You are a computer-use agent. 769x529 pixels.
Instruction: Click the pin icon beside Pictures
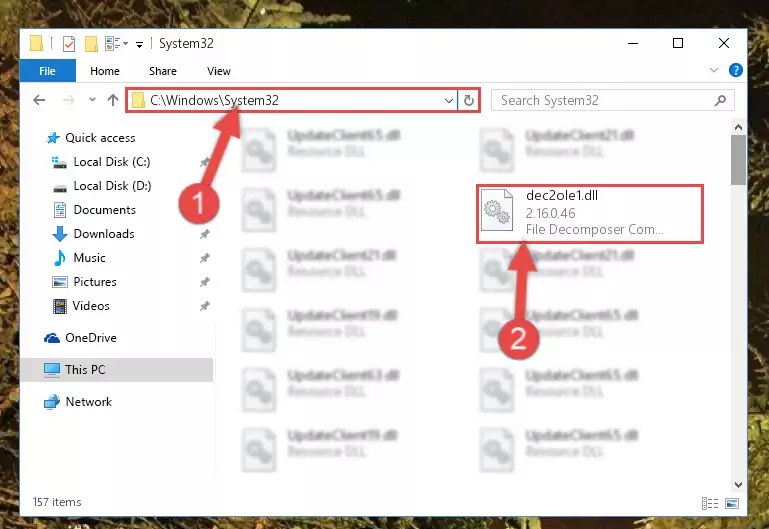point(205,282)
